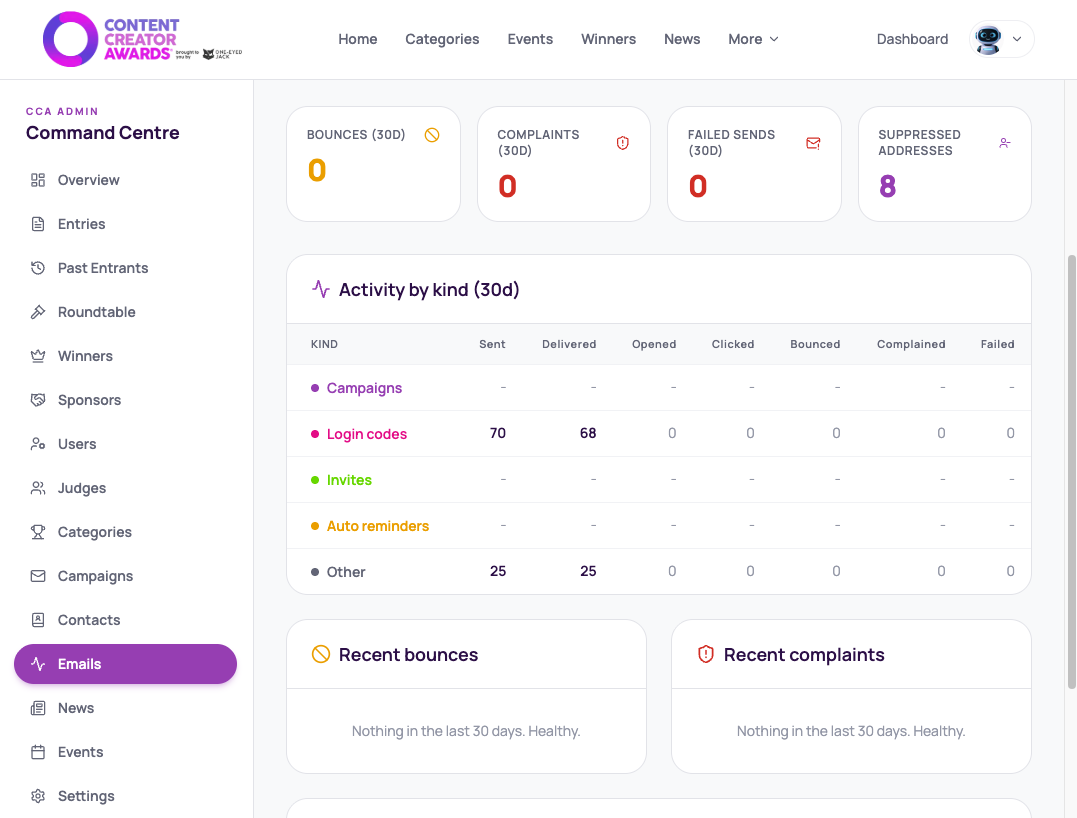This screenshot has height=818, width=1077.
Task: Open Judges in the sidebar
Action: coord(125,488)
